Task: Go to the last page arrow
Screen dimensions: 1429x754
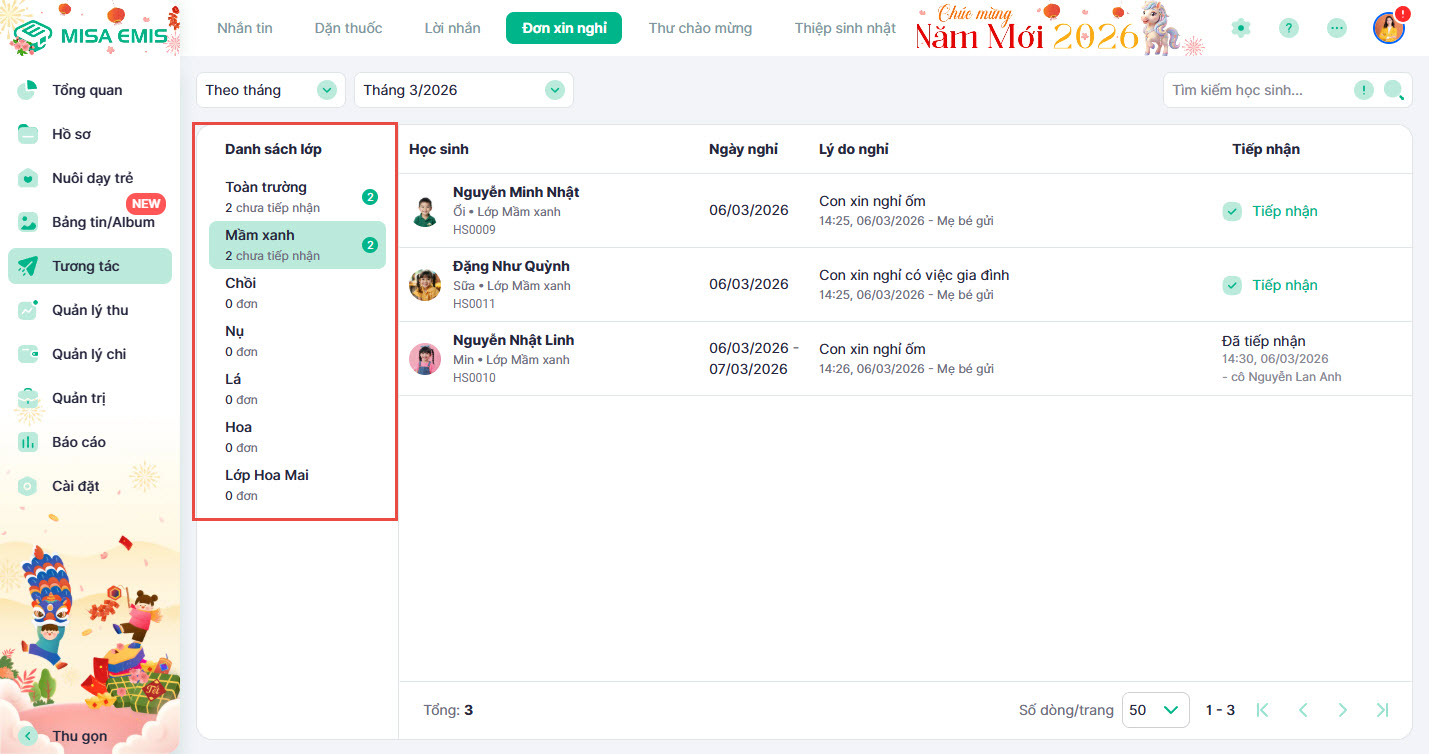Action: coord(1382,710)
